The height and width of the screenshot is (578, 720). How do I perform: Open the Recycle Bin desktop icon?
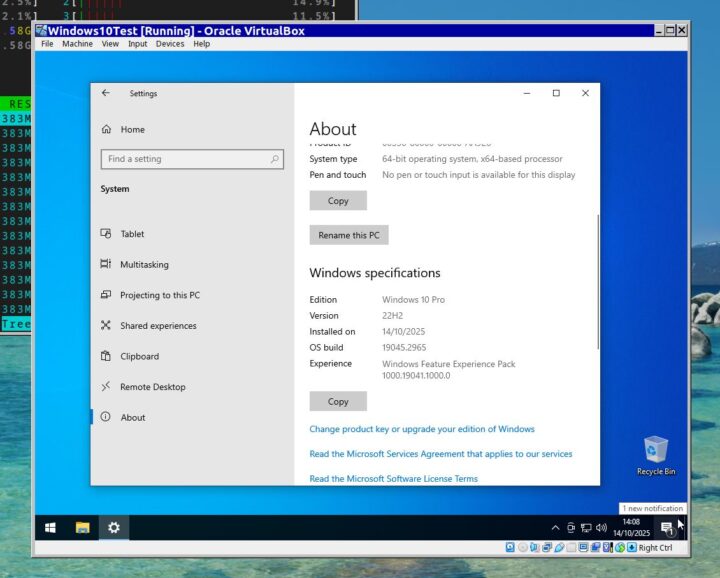656,455
